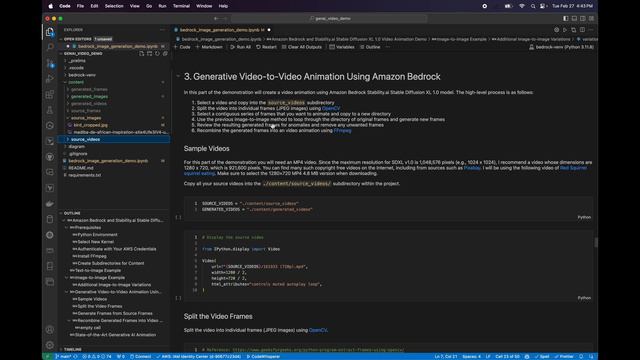Collapse Prerequisites in the outline
Viewport: 640px width, 360px height.
tap(67, 227)
